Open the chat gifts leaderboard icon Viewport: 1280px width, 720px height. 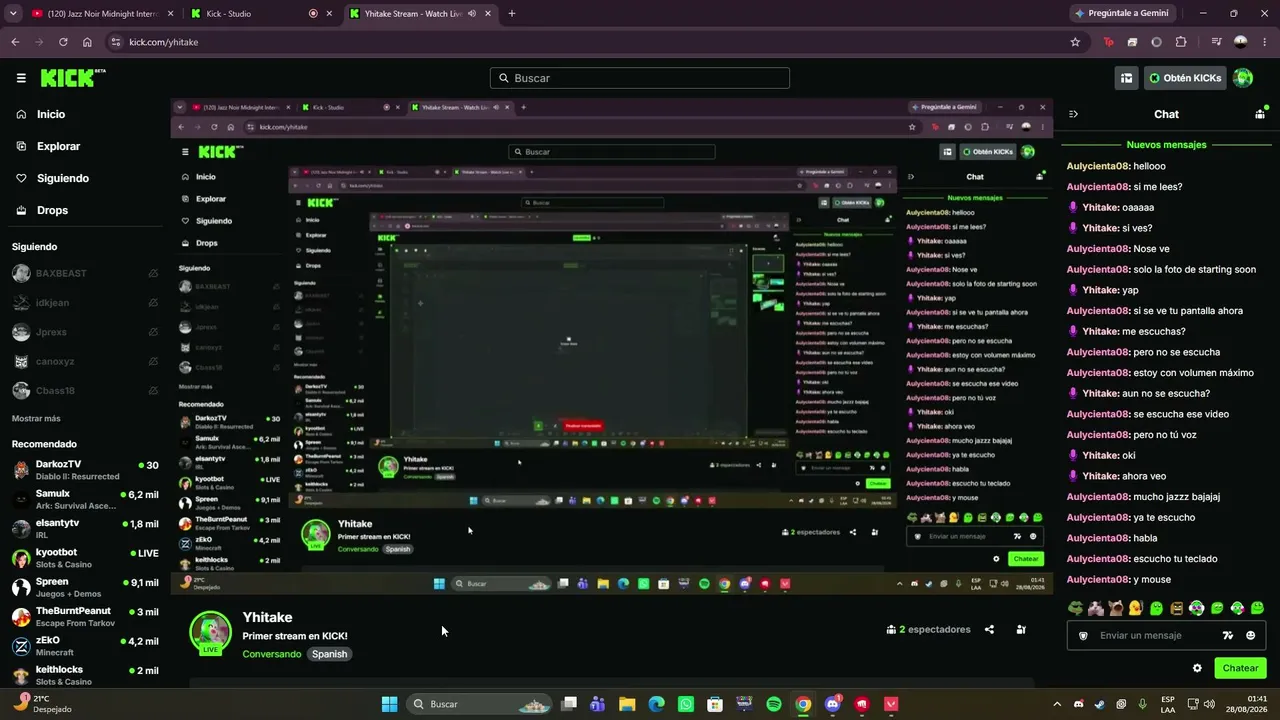(1260, 114)
